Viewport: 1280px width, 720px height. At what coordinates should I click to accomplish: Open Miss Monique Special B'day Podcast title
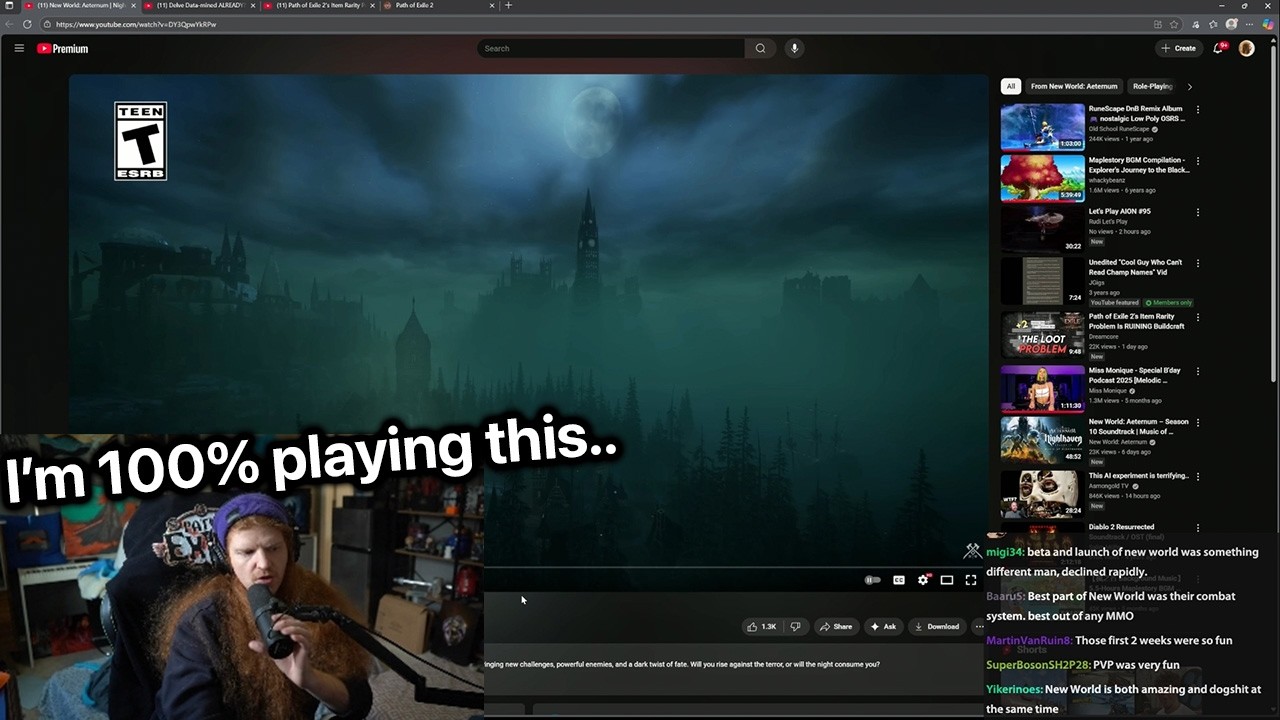(1134, 375)
